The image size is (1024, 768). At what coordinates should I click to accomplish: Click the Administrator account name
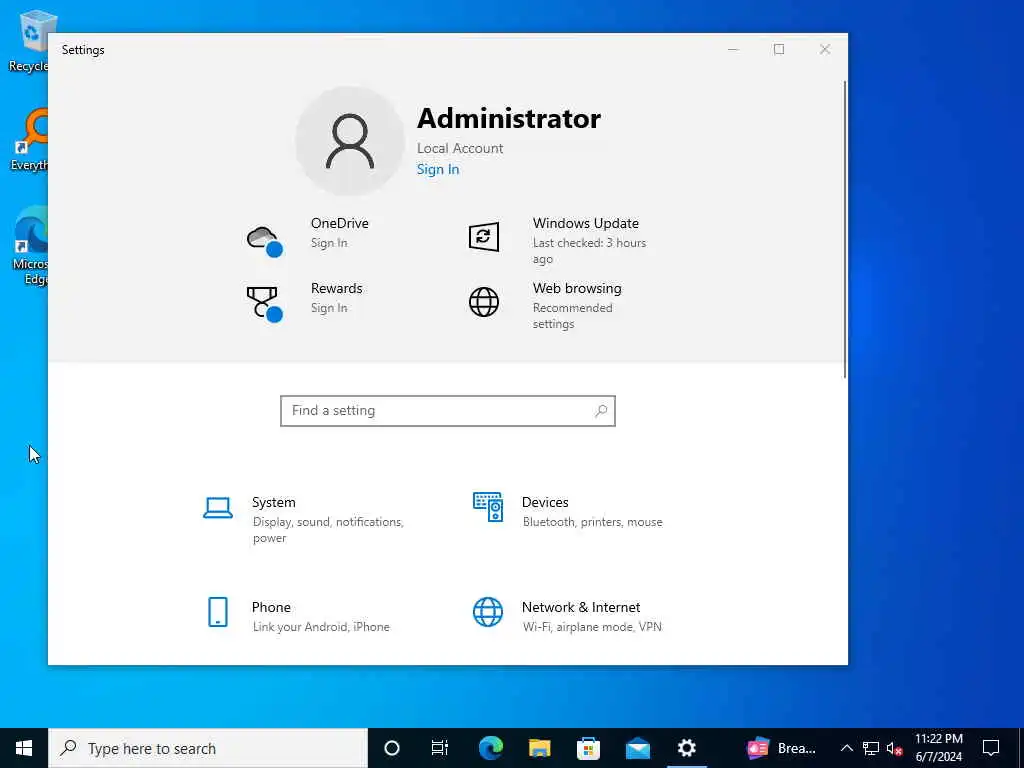pos(509,119)
